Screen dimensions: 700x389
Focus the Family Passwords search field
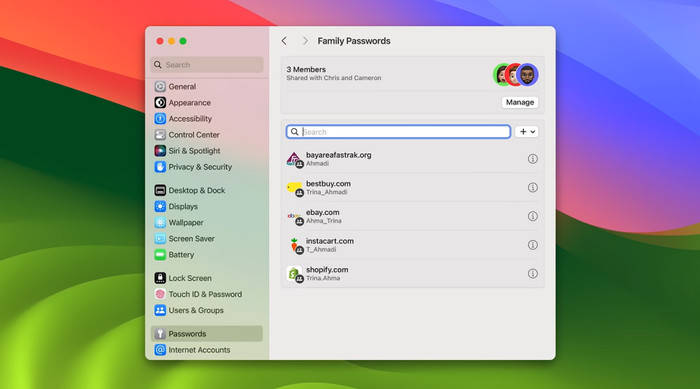(398, 132)
